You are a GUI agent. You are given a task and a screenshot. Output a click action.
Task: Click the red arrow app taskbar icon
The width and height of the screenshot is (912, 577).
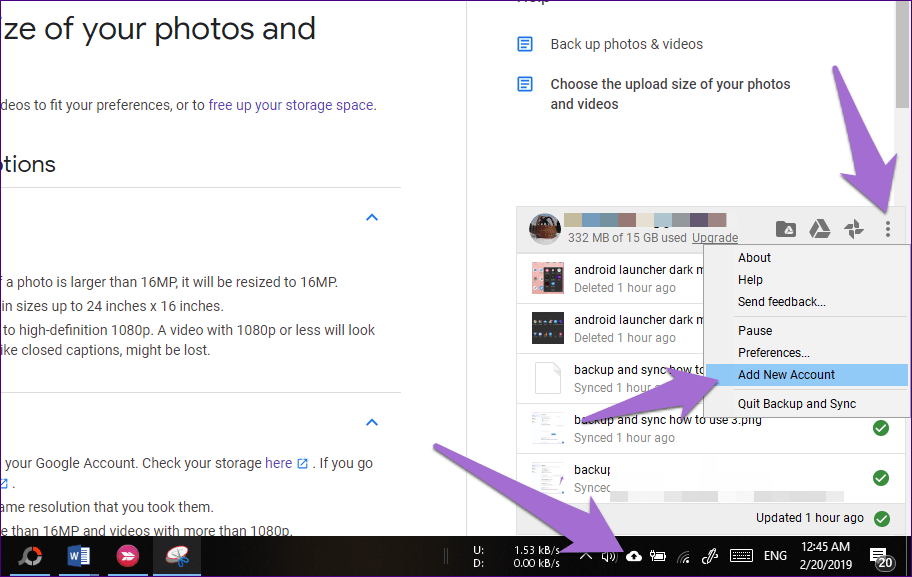(127, 556)
